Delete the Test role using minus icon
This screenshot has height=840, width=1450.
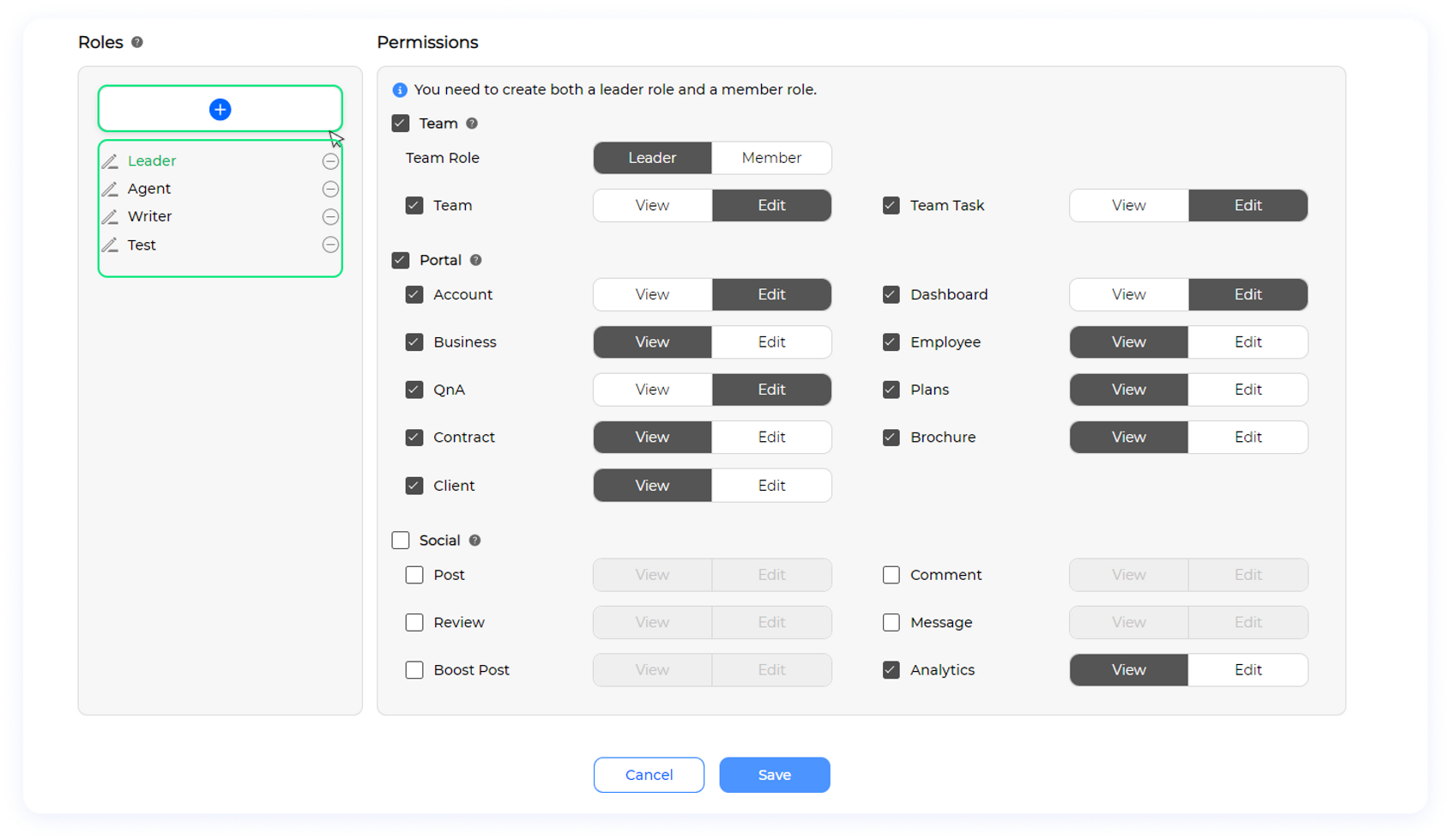coord(330,245)
